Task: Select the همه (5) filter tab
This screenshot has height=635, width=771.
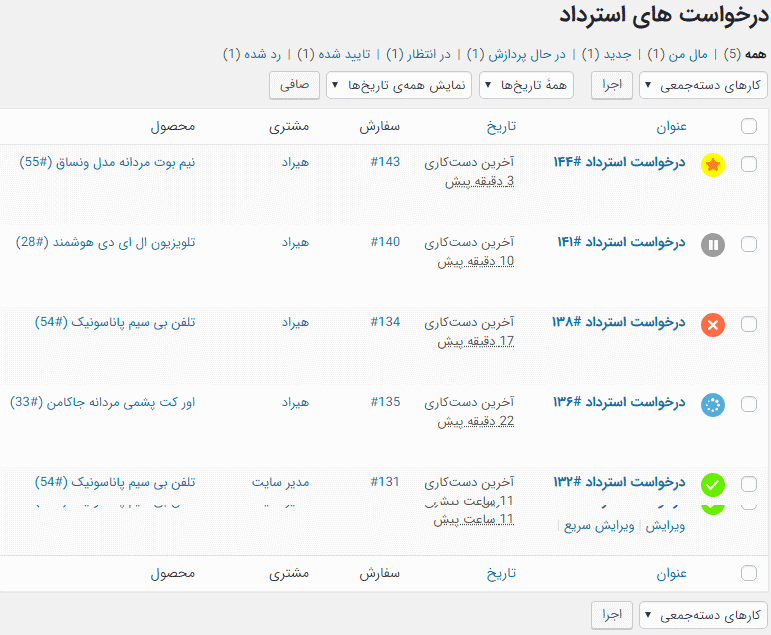Action: tap(745, 54)
